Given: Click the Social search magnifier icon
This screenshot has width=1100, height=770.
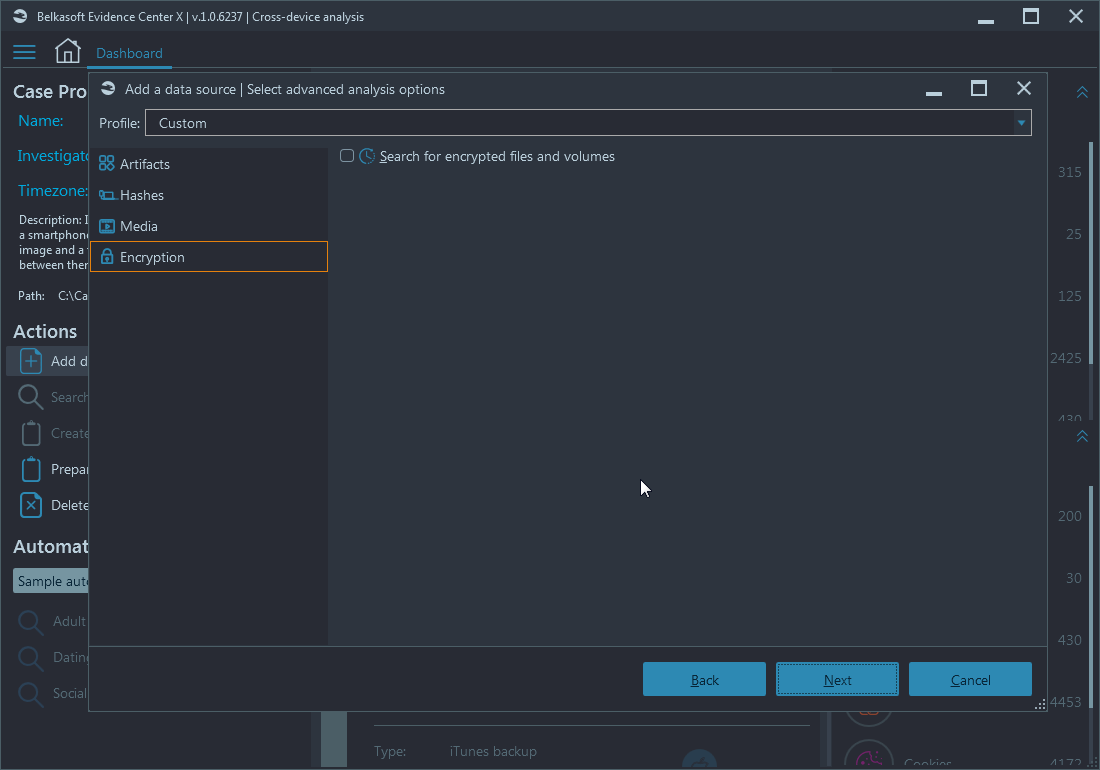Looking at the screenshot, I should point(30,694).
